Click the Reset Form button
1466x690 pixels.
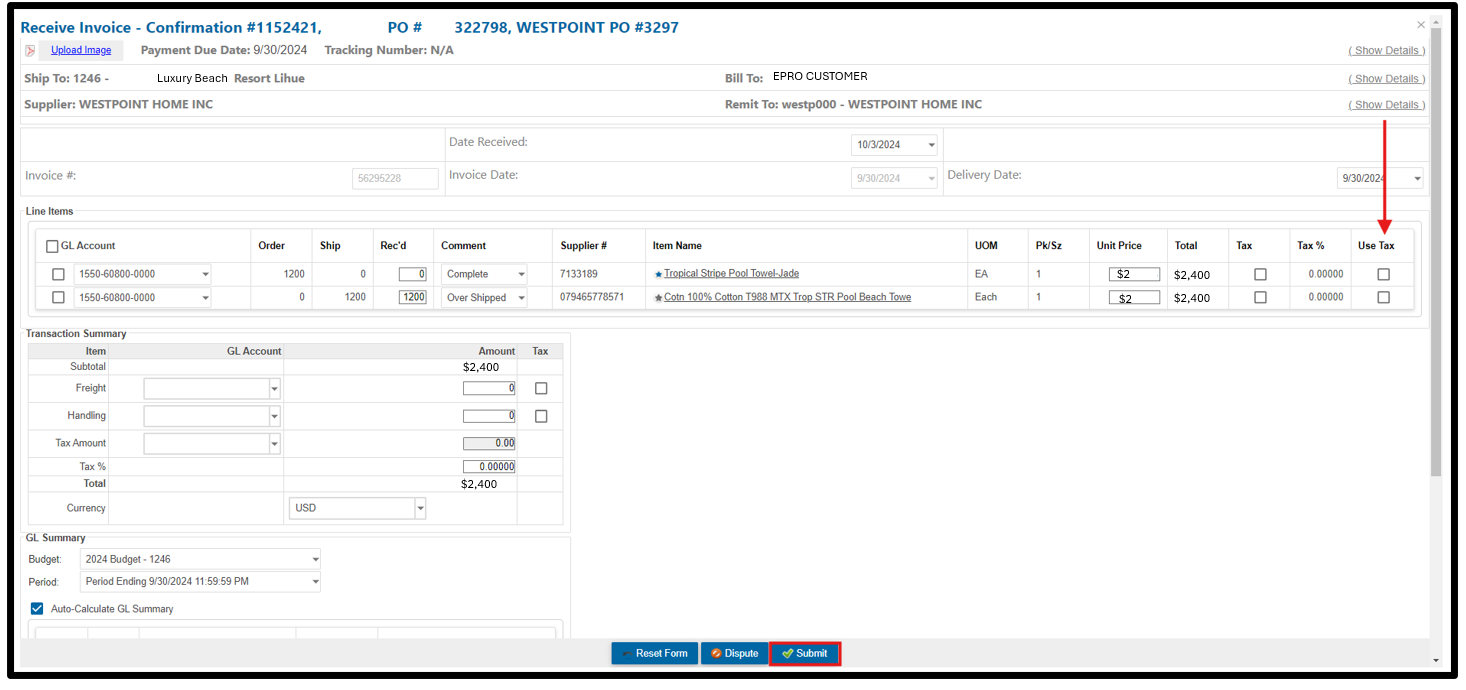pyautogui.click(x=654, y=653)
